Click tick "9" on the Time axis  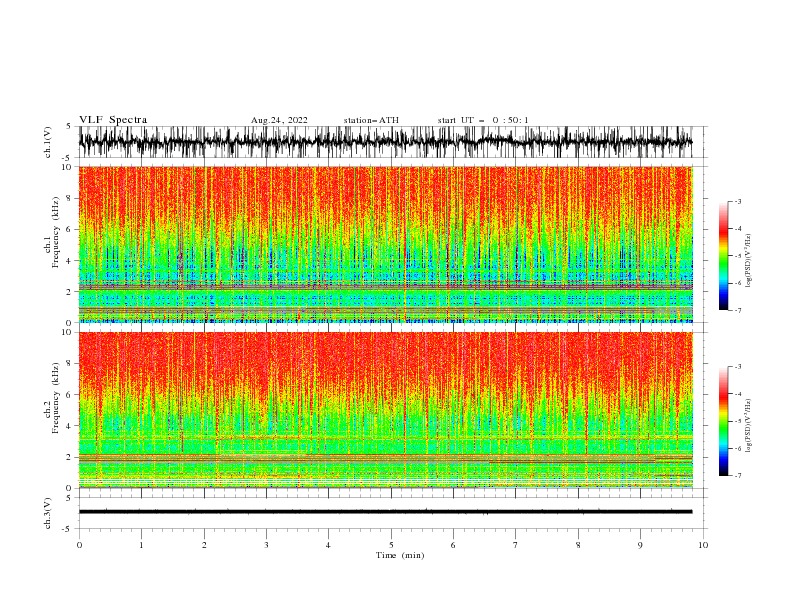coord(640,545)
